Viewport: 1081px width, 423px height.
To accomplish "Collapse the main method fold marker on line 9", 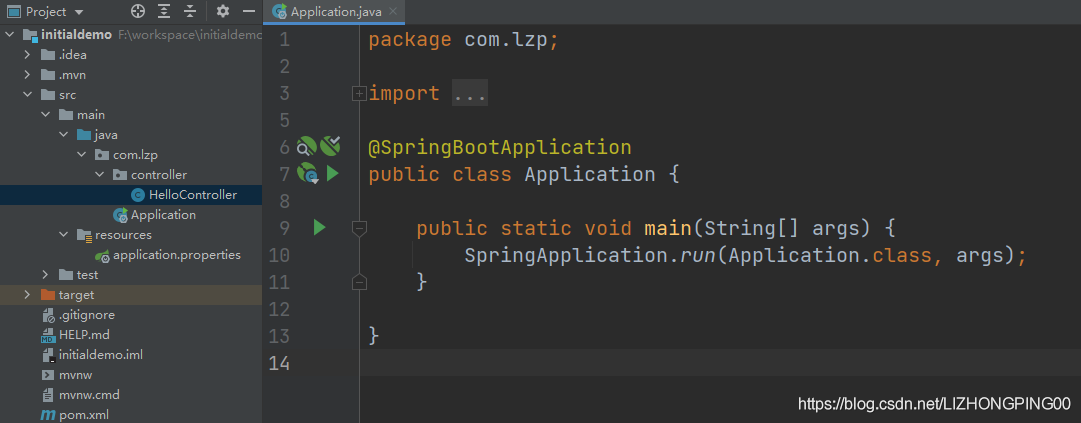I will coord(359,228).
